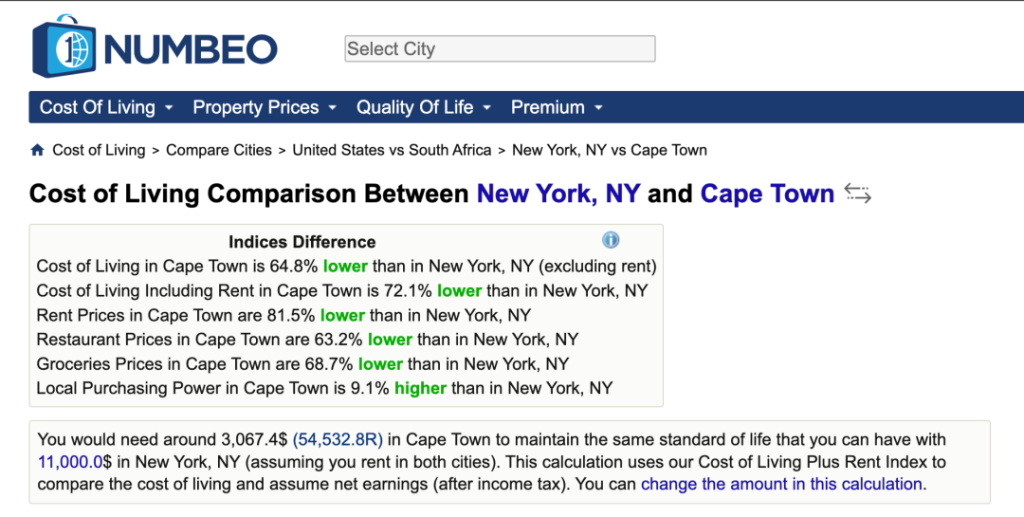Open the blue info icon in Indices Difference
The width and height of the screenshot is (1024, 517).
[611, 240]
